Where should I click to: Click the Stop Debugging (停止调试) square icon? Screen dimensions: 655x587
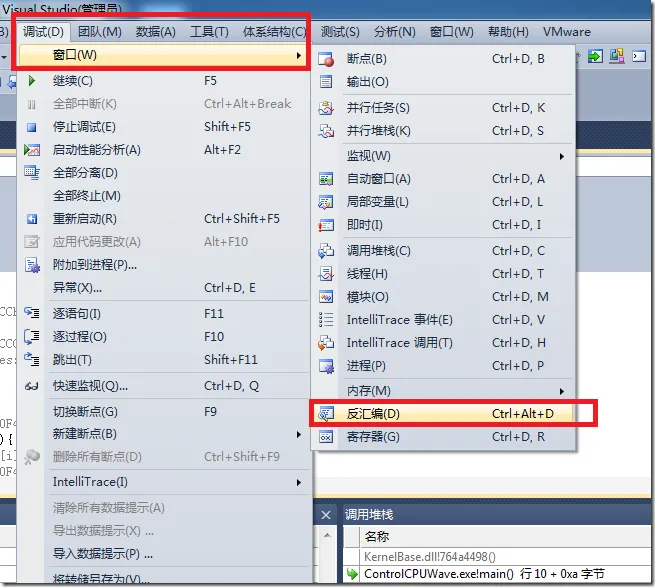[32, 127]
